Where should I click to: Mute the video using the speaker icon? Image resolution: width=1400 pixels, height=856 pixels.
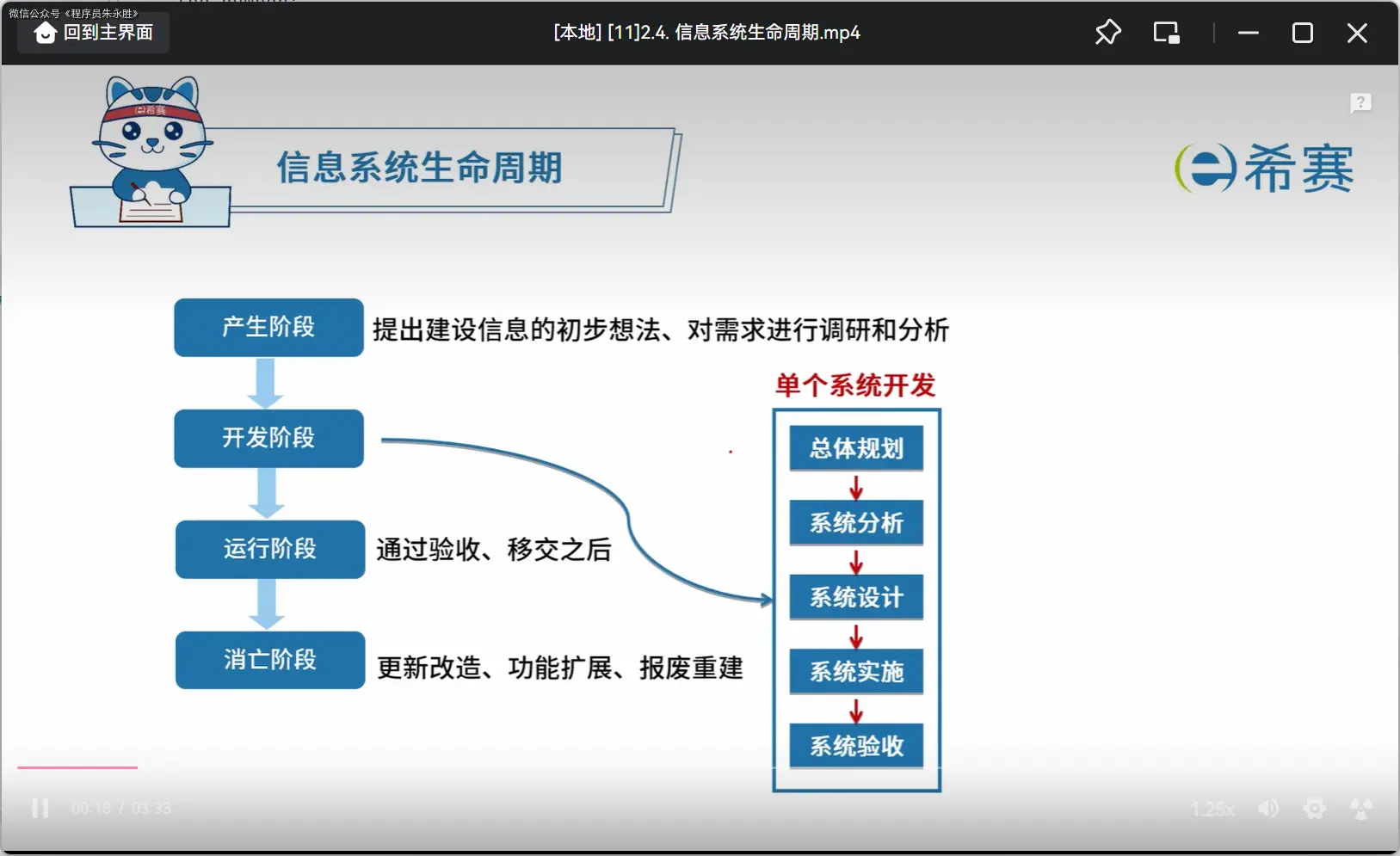1267,809
